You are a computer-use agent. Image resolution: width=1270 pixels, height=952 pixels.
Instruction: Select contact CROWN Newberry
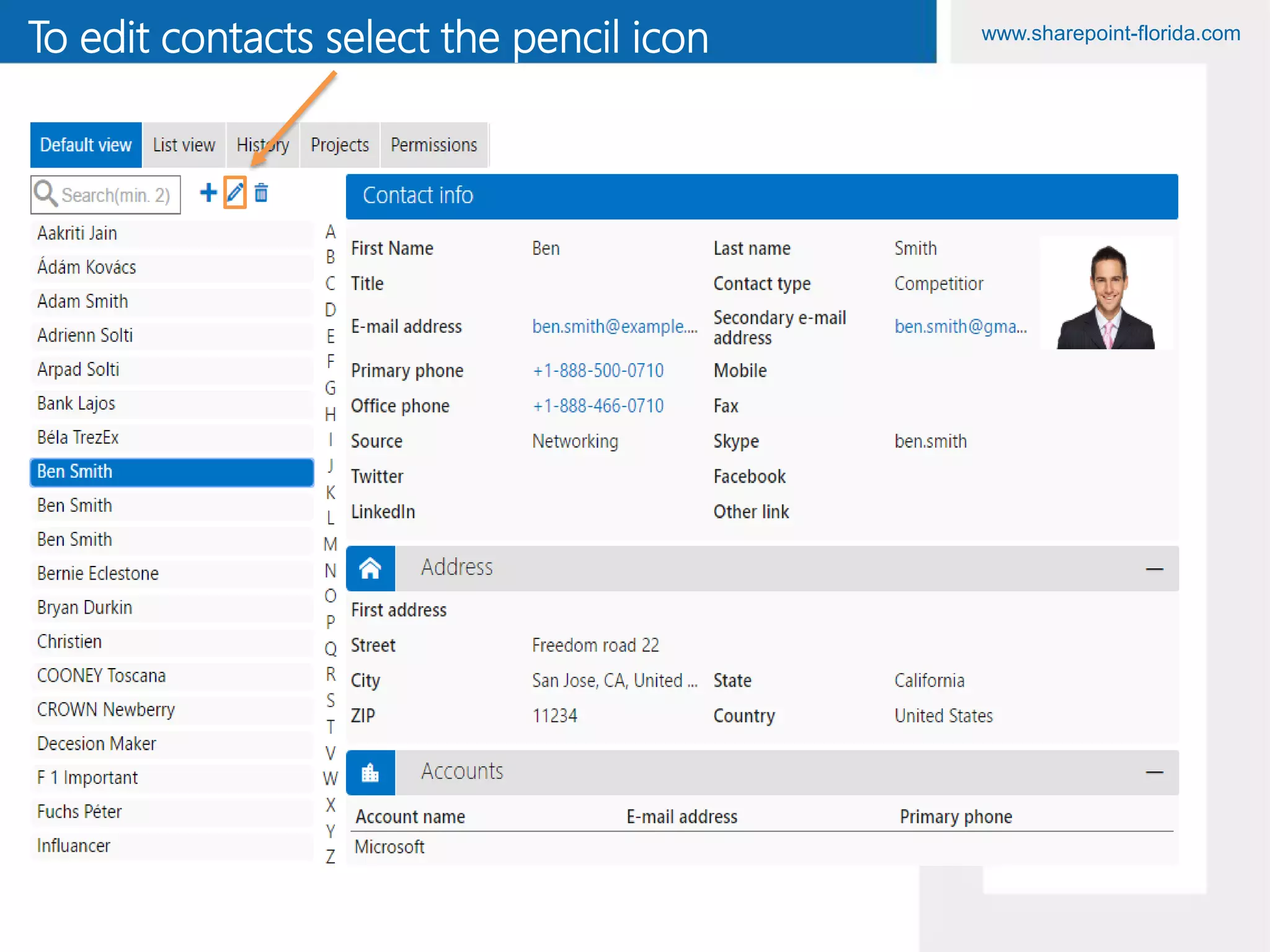click(172, 710)
